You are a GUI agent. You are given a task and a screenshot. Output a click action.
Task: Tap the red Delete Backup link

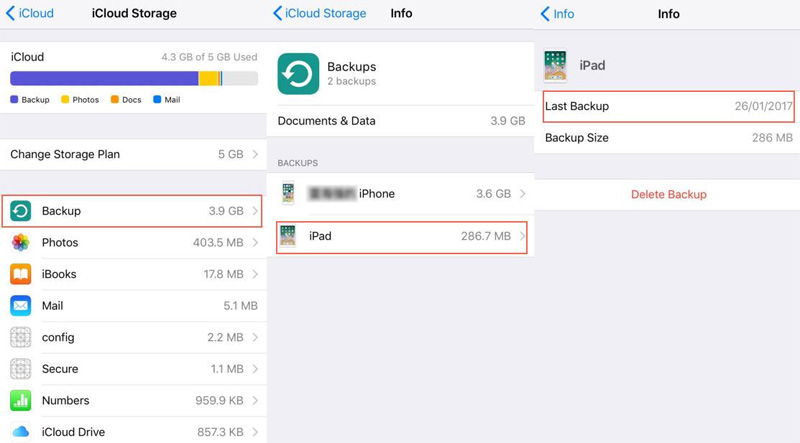pos(668,194)
